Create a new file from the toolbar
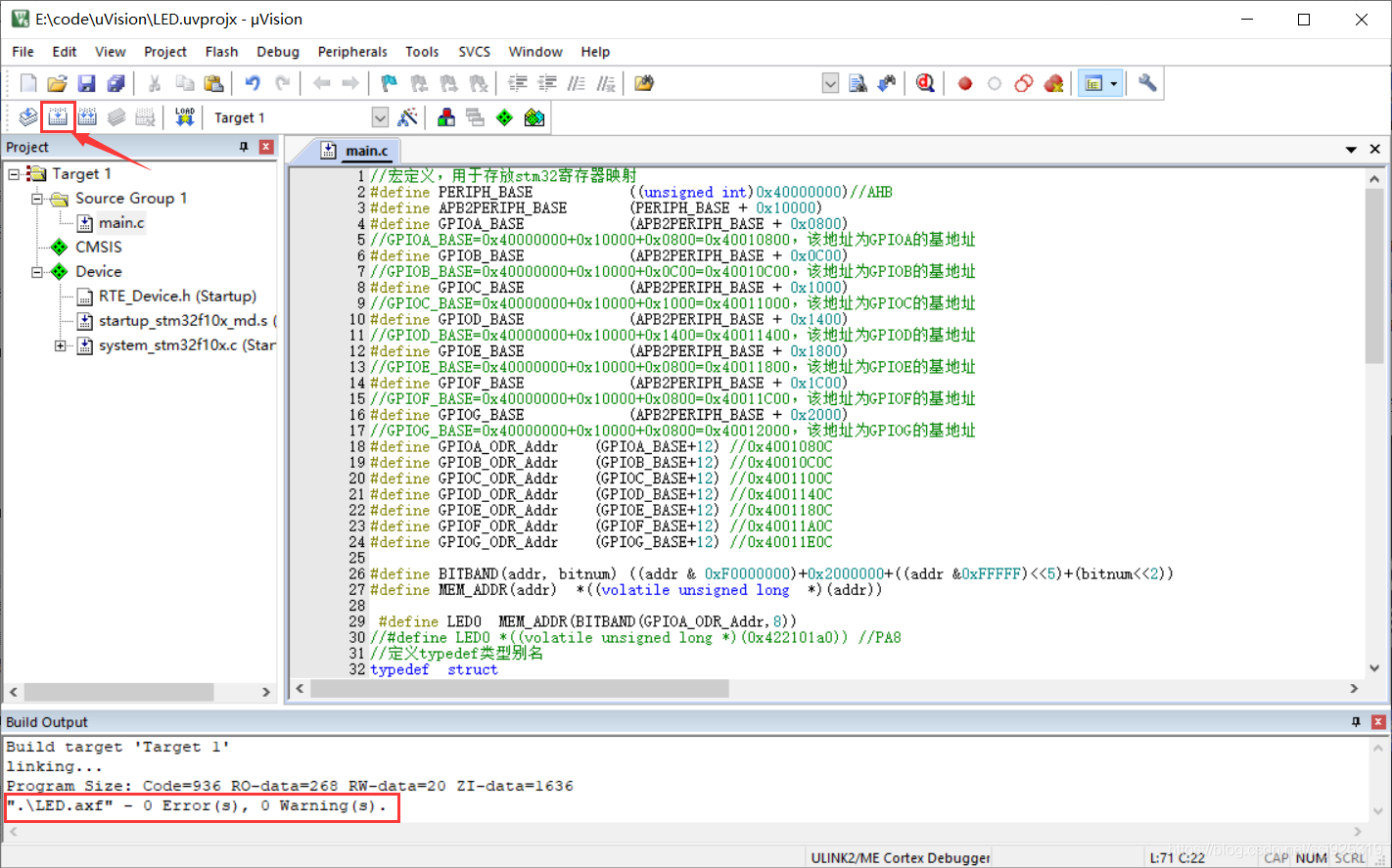 [28, 83]
